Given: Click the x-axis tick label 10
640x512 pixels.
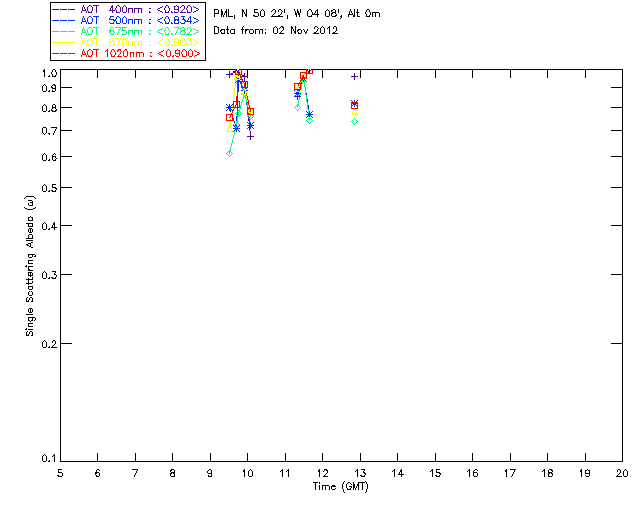Looking at the screenshot, I should coord(248,473).
